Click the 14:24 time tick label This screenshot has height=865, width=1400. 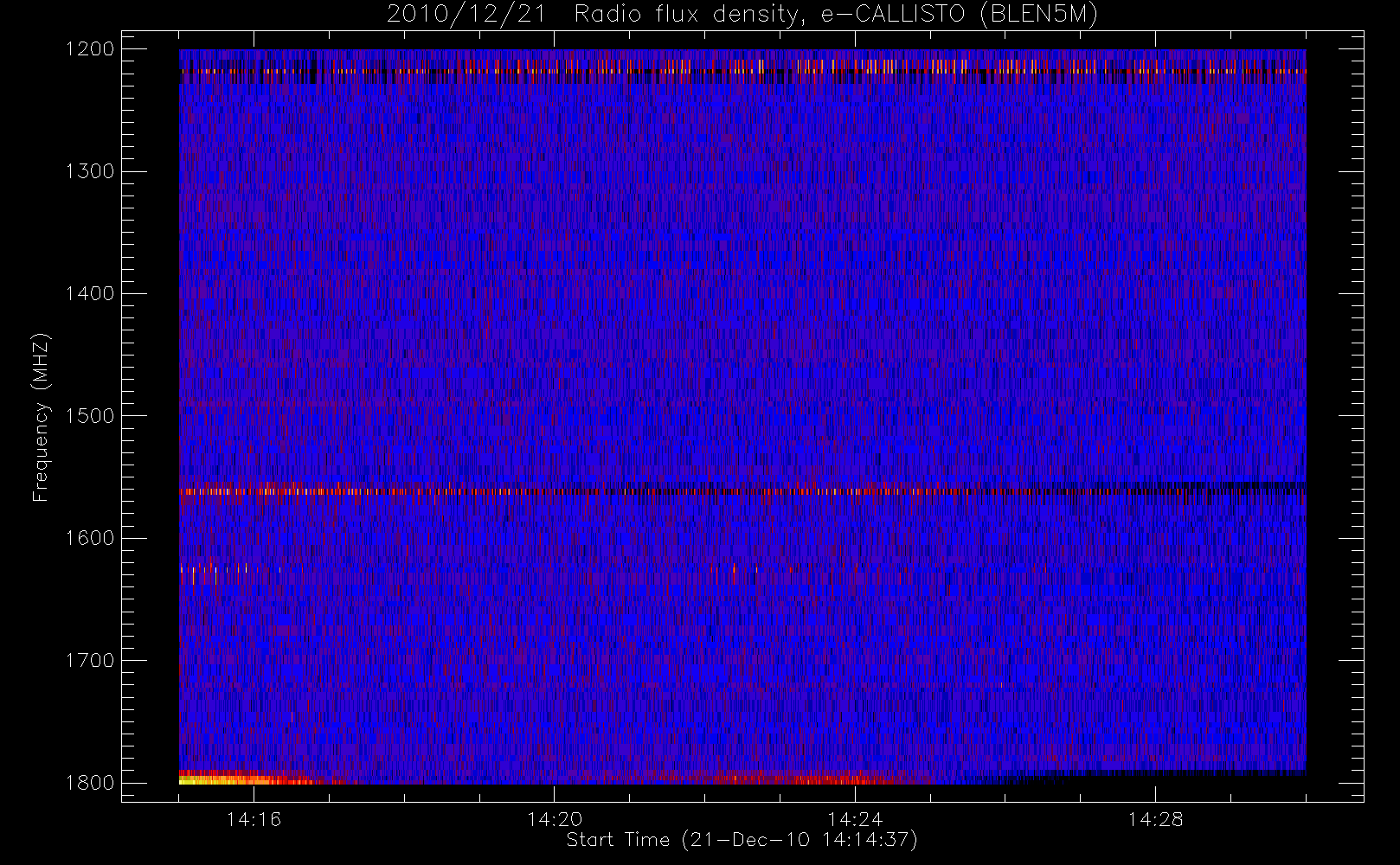click(x=855, y=819)
